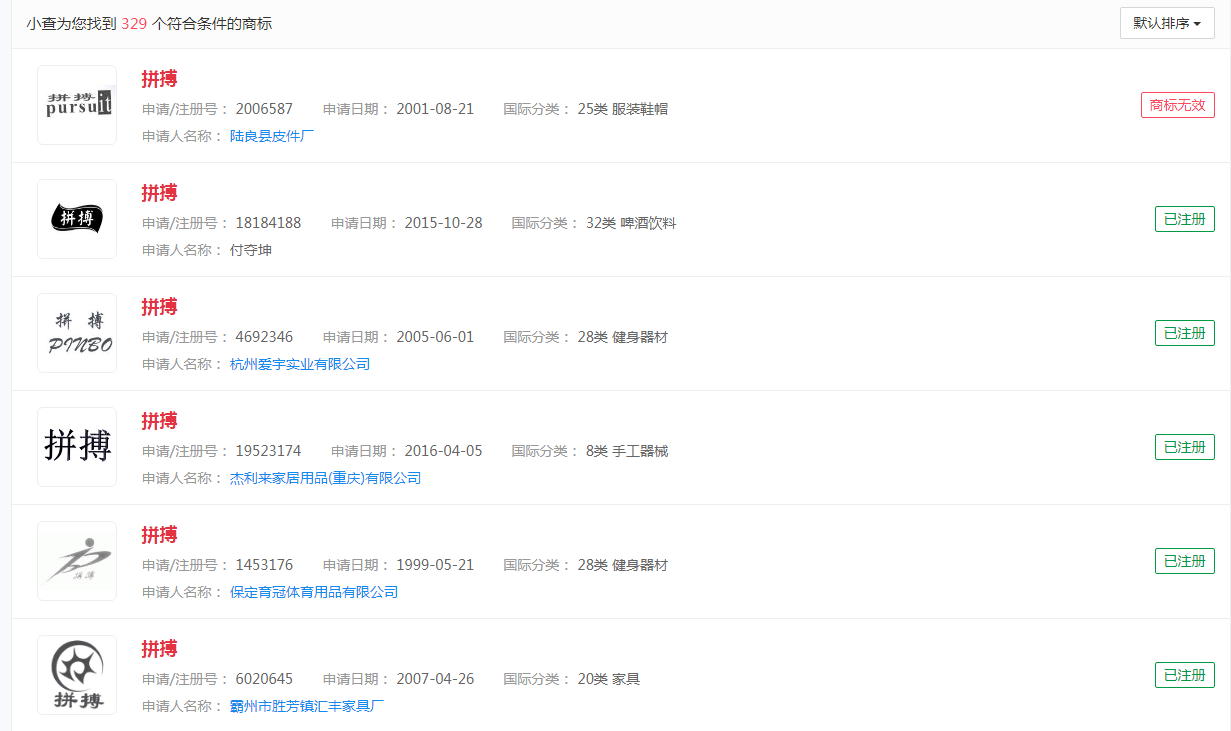
Task: Select application date 1999-05-21
Action: [x=435, y=565]
